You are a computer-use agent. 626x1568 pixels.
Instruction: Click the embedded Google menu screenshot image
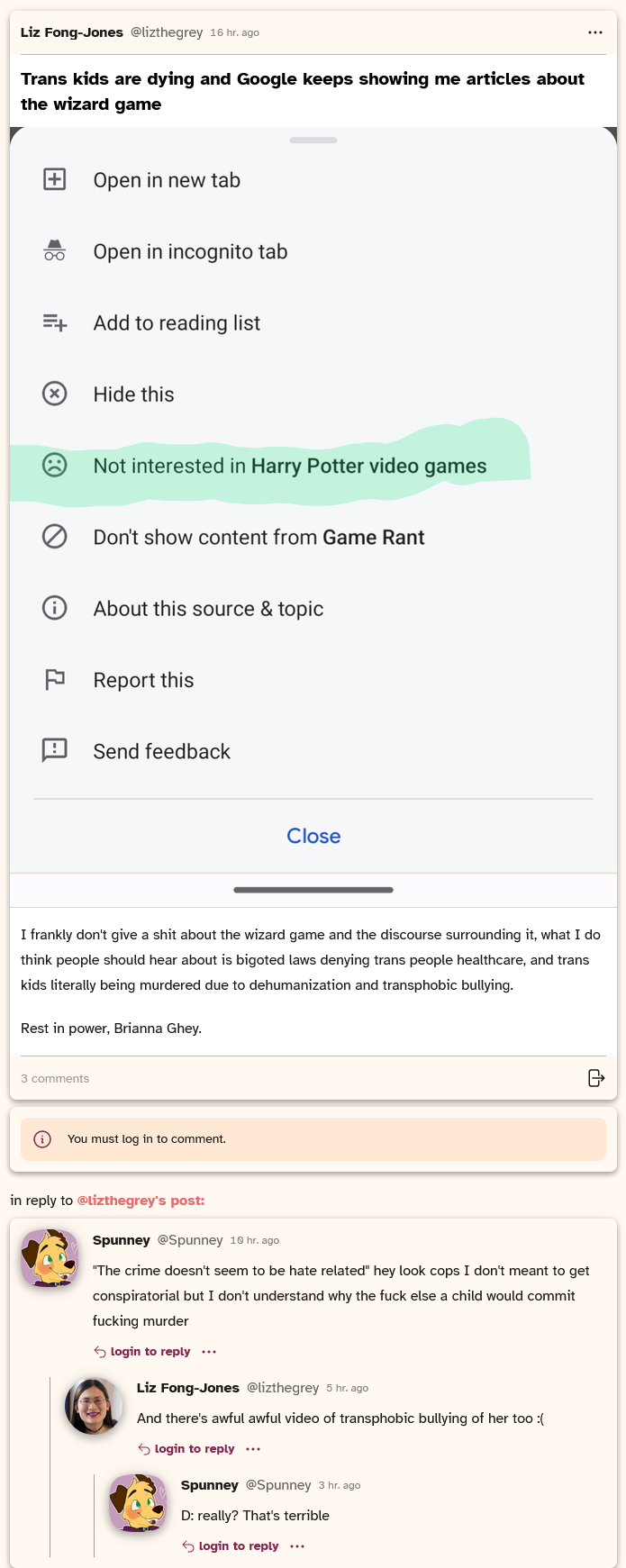click(x=313, y=517)
